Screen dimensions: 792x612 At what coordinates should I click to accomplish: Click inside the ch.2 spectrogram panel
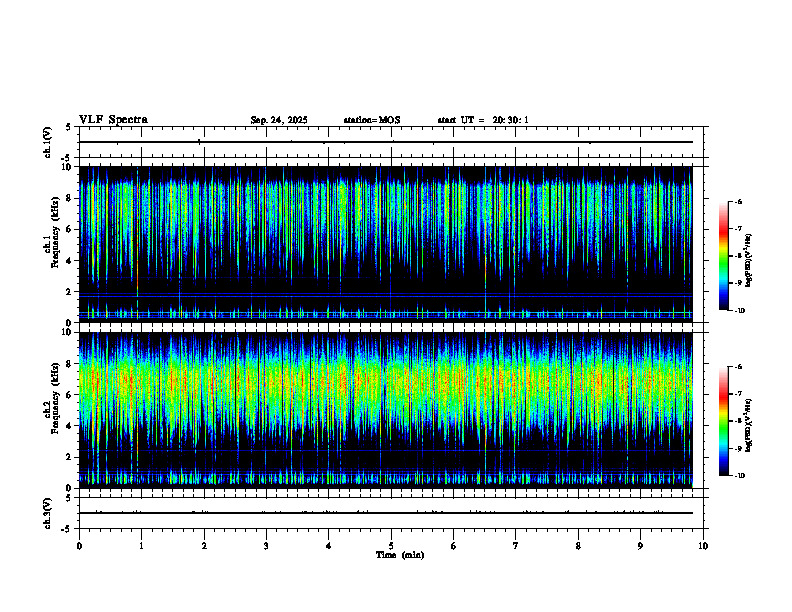point(385,410)
